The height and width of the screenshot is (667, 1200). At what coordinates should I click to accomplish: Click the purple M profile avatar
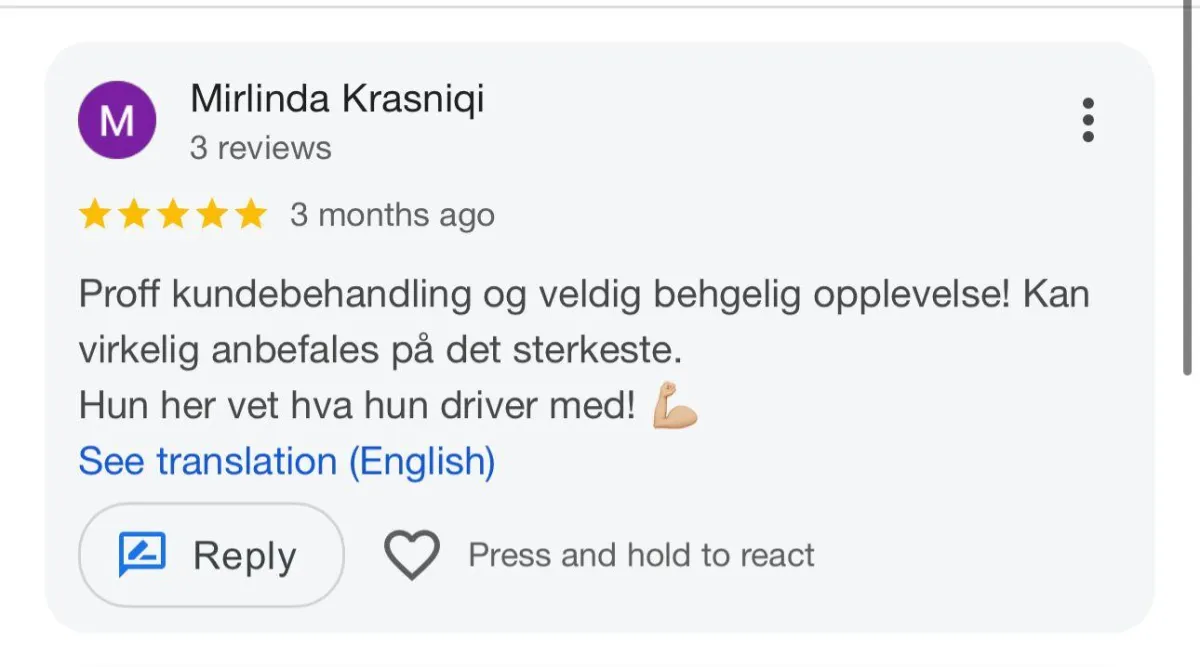point(117,120)
